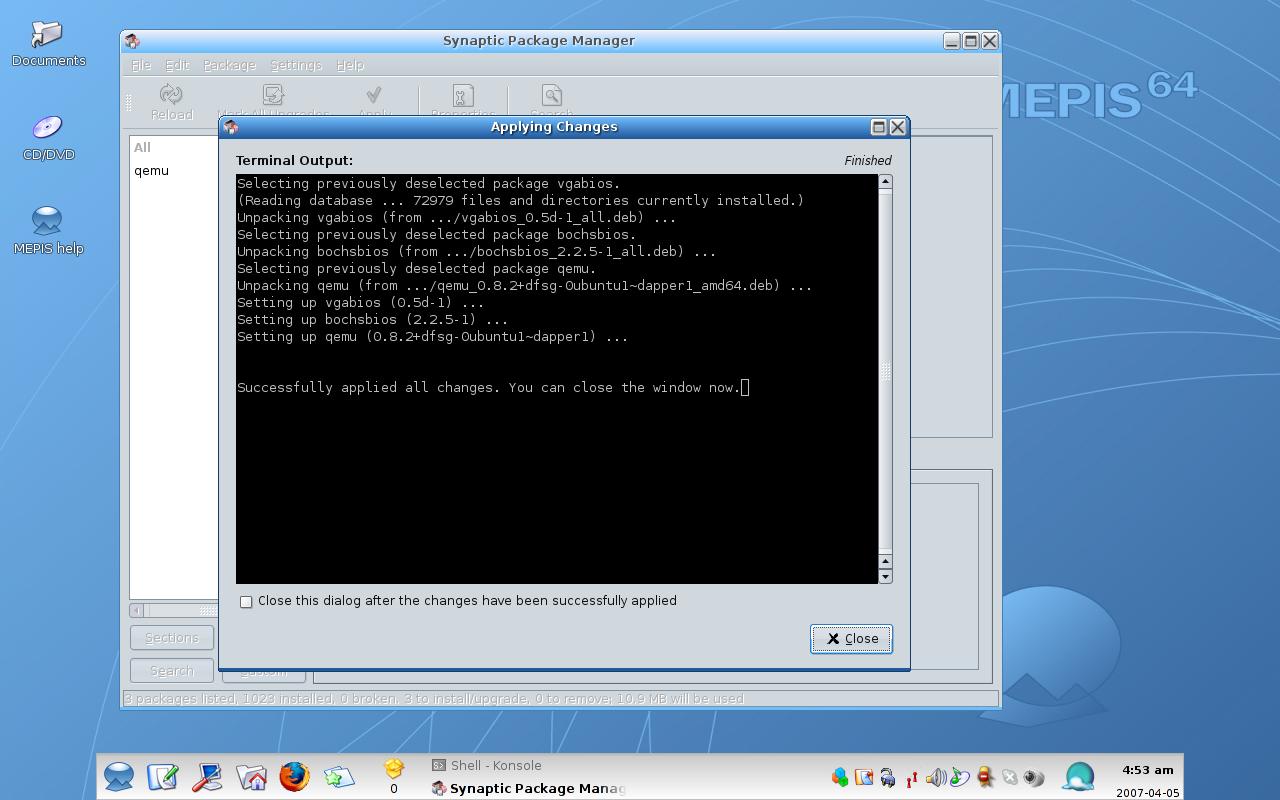
Task: Click the Reload toolbar icon in Synaptic
Action: [x=171, y=95]
